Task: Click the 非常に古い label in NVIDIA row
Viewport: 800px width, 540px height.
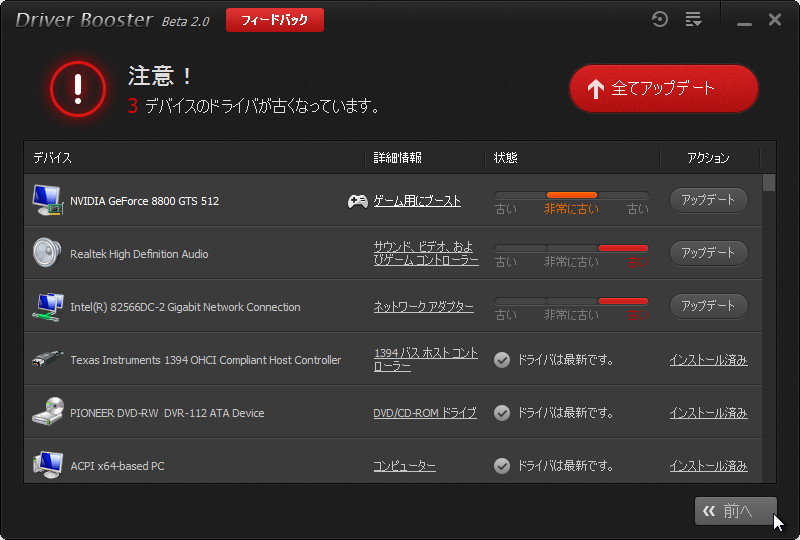Action: click(x=571, y=209)
